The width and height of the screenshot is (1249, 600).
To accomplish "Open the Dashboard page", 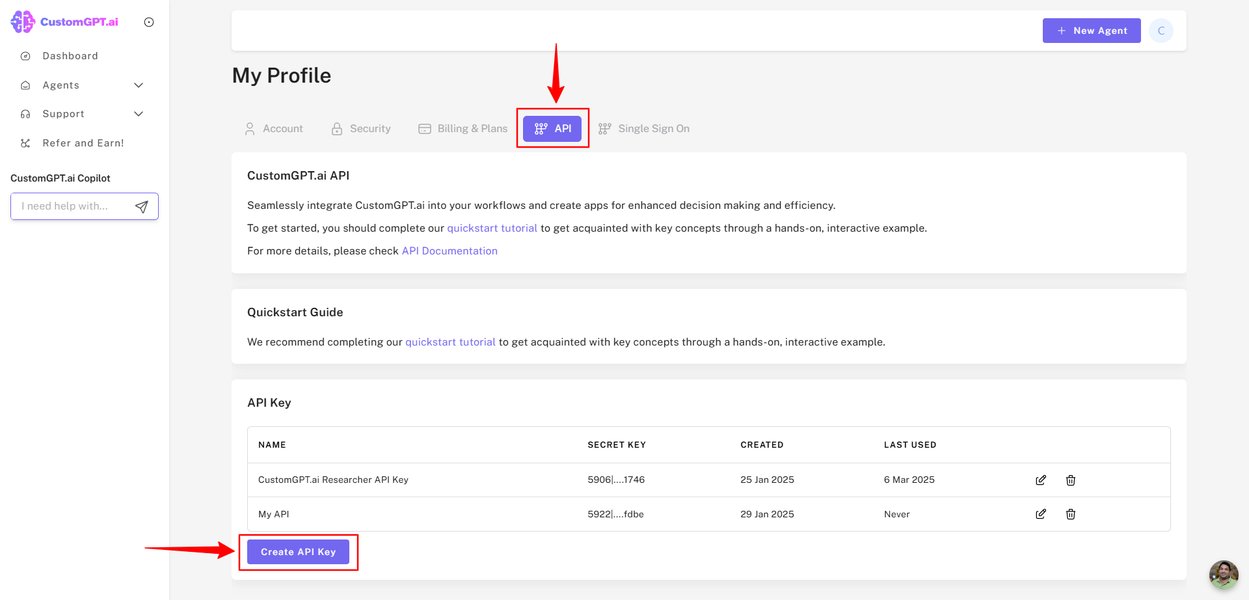I will pos(70,56).
